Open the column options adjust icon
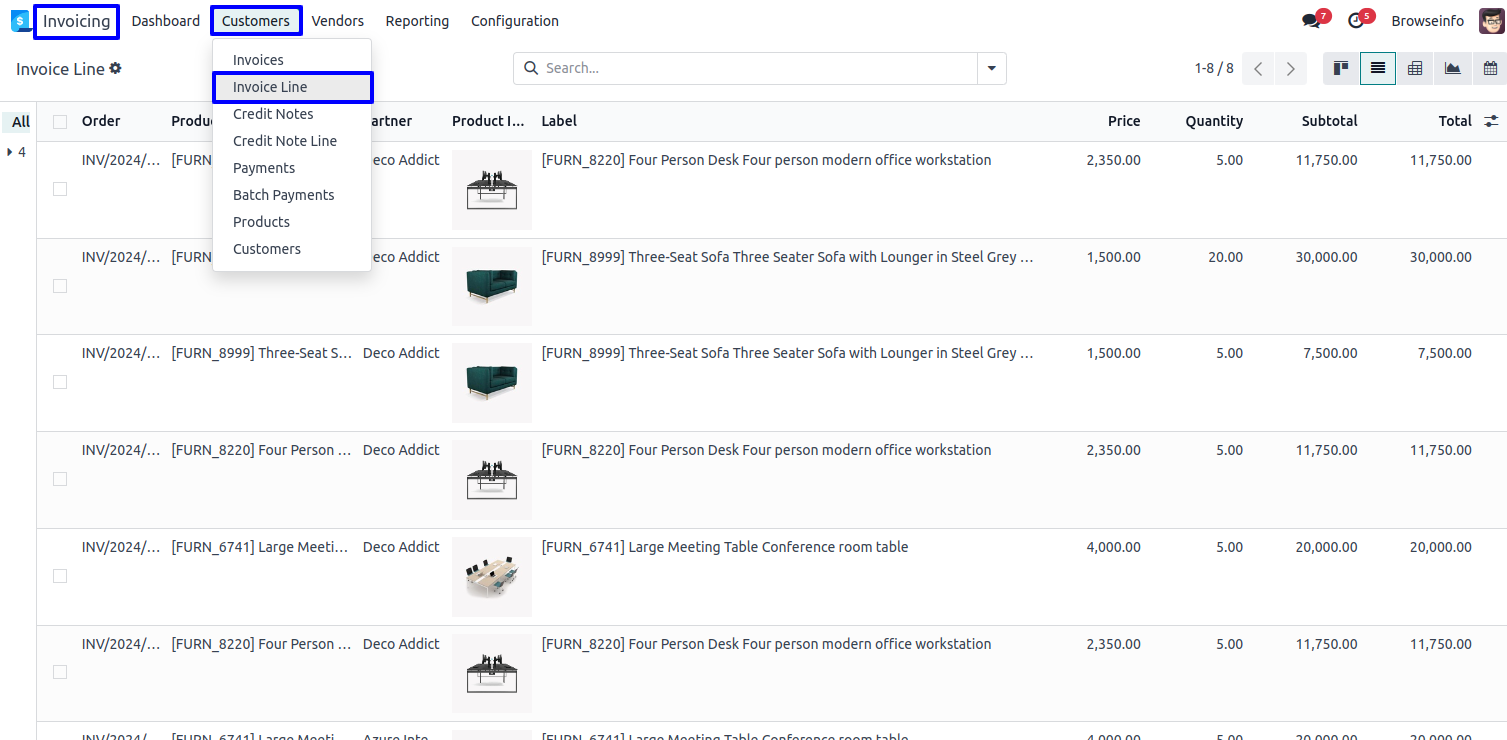 pos(1491,121)
